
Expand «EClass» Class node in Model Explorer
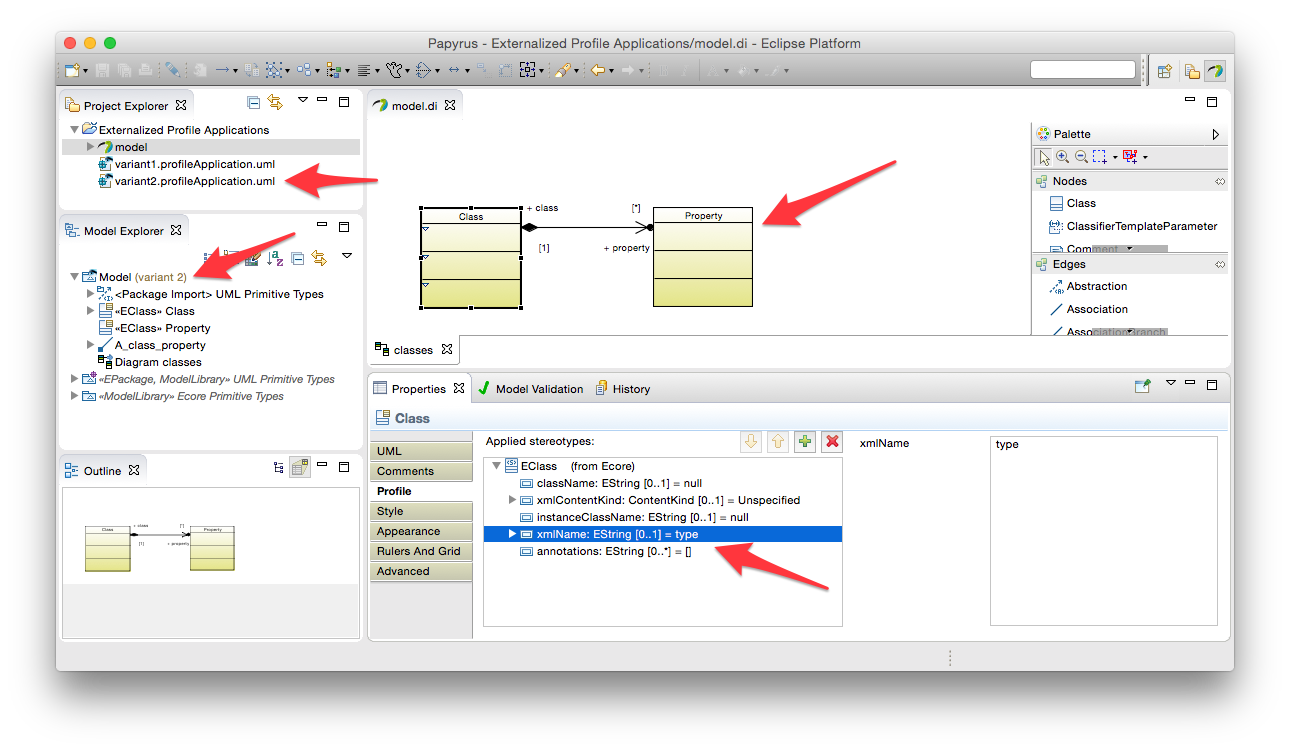click(x=90, y=311)
